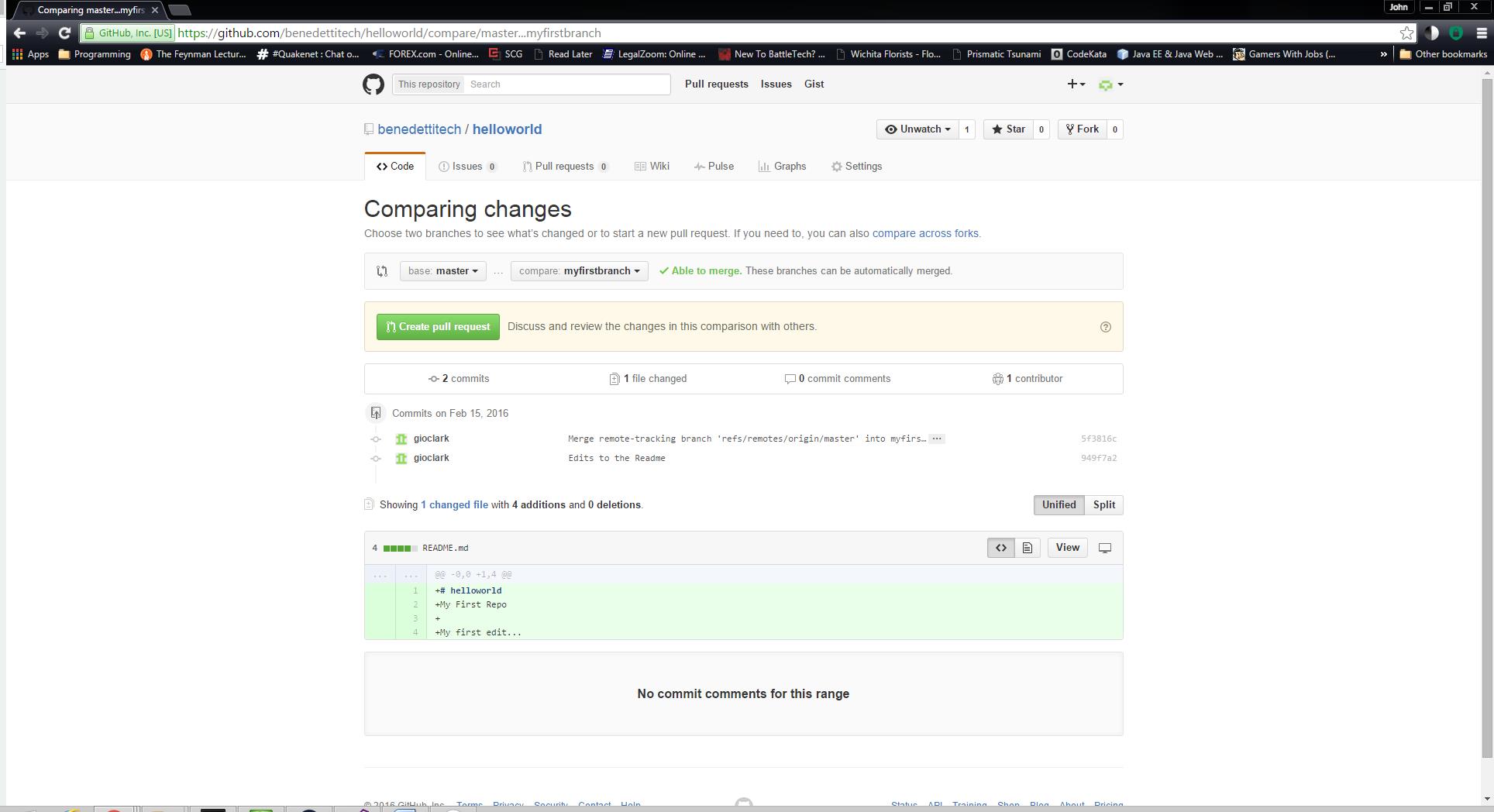Switch diff to Split view
This screenshot has width=1494, height=812.
[1103, 505]
